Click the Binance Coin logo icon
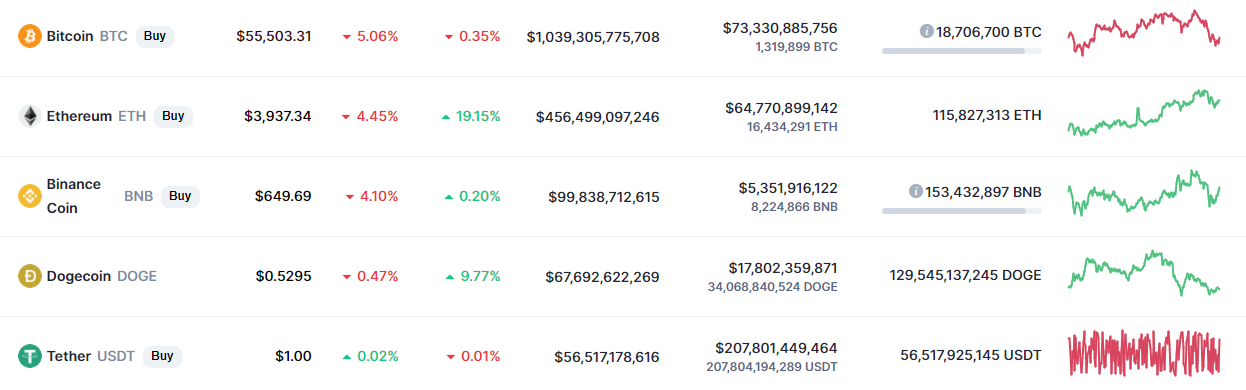 coord(30,196)
